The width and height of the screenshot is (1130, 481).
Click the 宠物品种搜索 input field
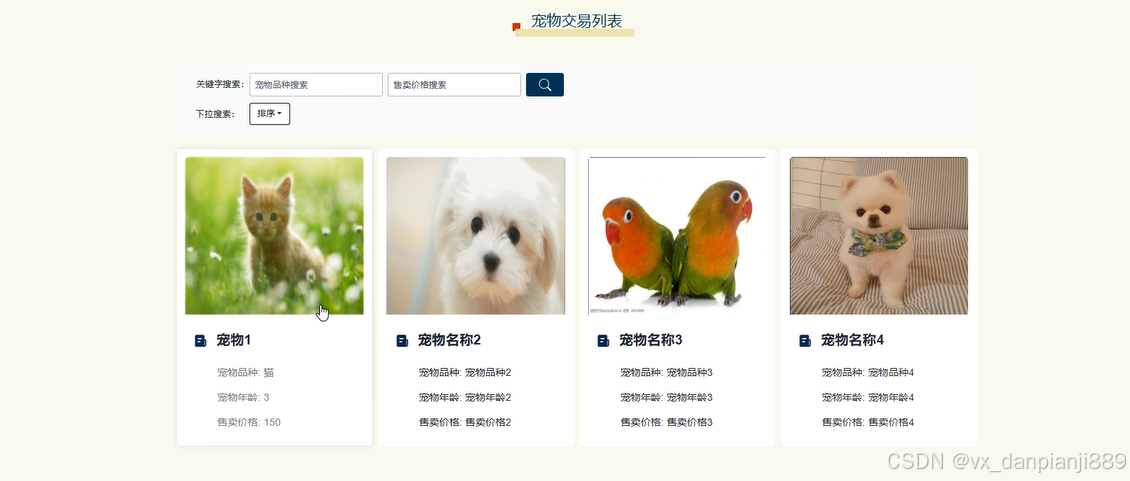[316, 84]
